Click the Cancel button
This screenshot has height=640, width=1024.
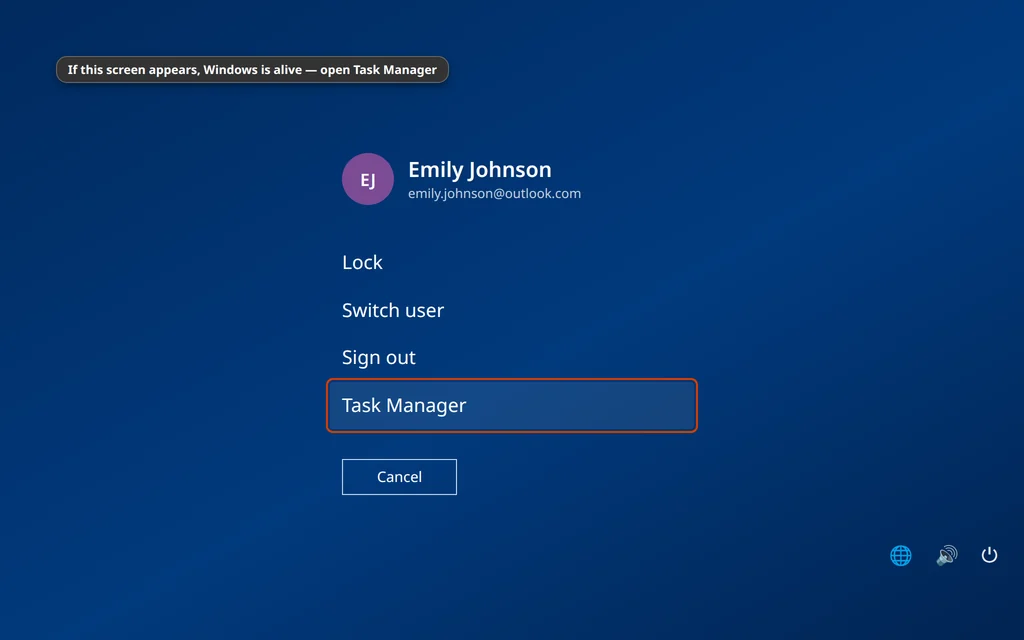tap(399, 477)
